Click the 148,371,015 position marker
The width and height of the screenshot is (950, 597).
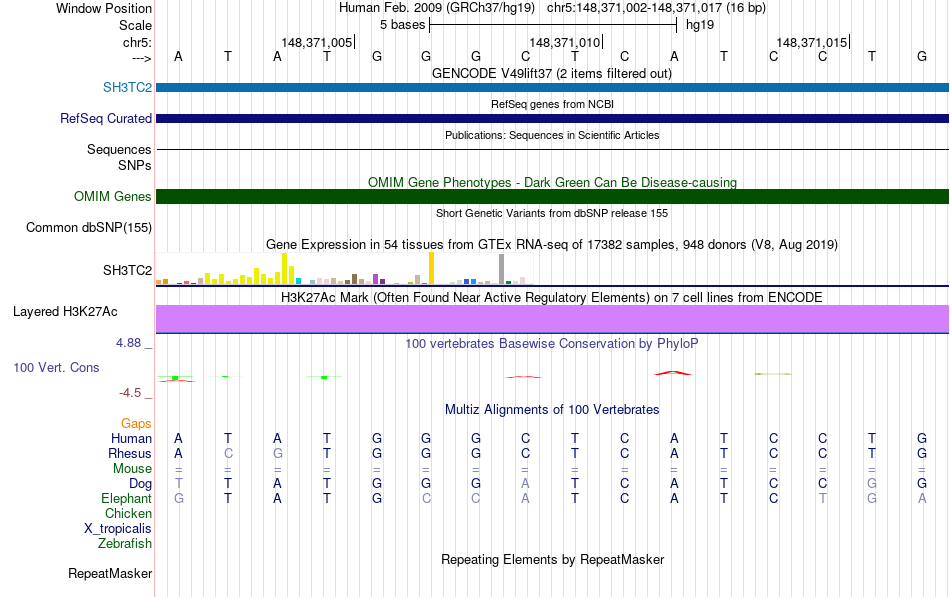point(812,42)
